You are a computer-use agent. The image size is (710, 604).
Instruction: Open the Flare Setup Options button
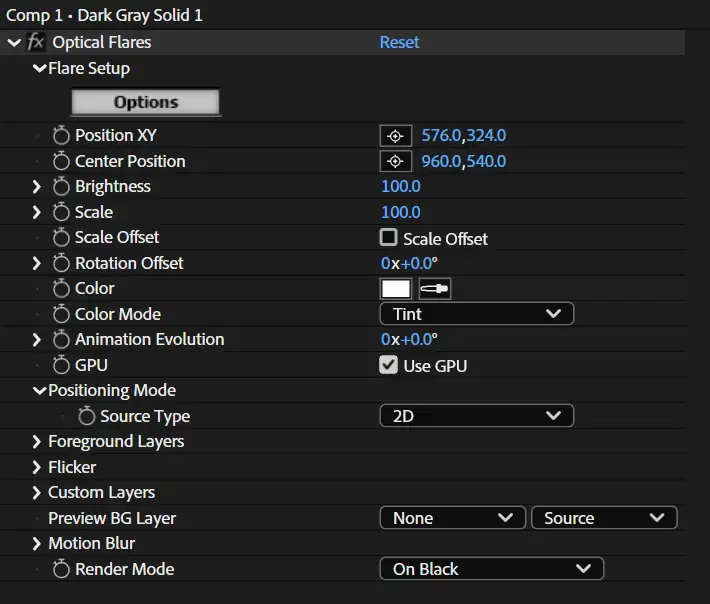coord(145,102)
